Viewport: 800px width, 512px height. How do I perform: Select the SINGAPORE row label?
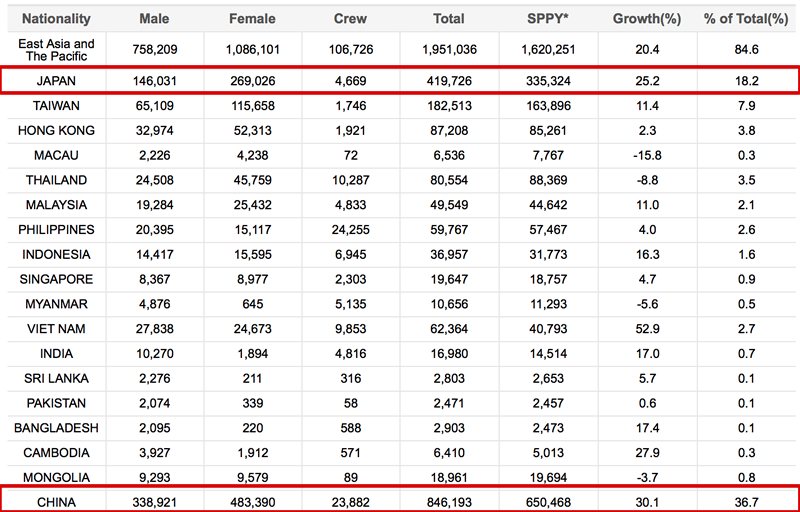(x=56, y=279)
